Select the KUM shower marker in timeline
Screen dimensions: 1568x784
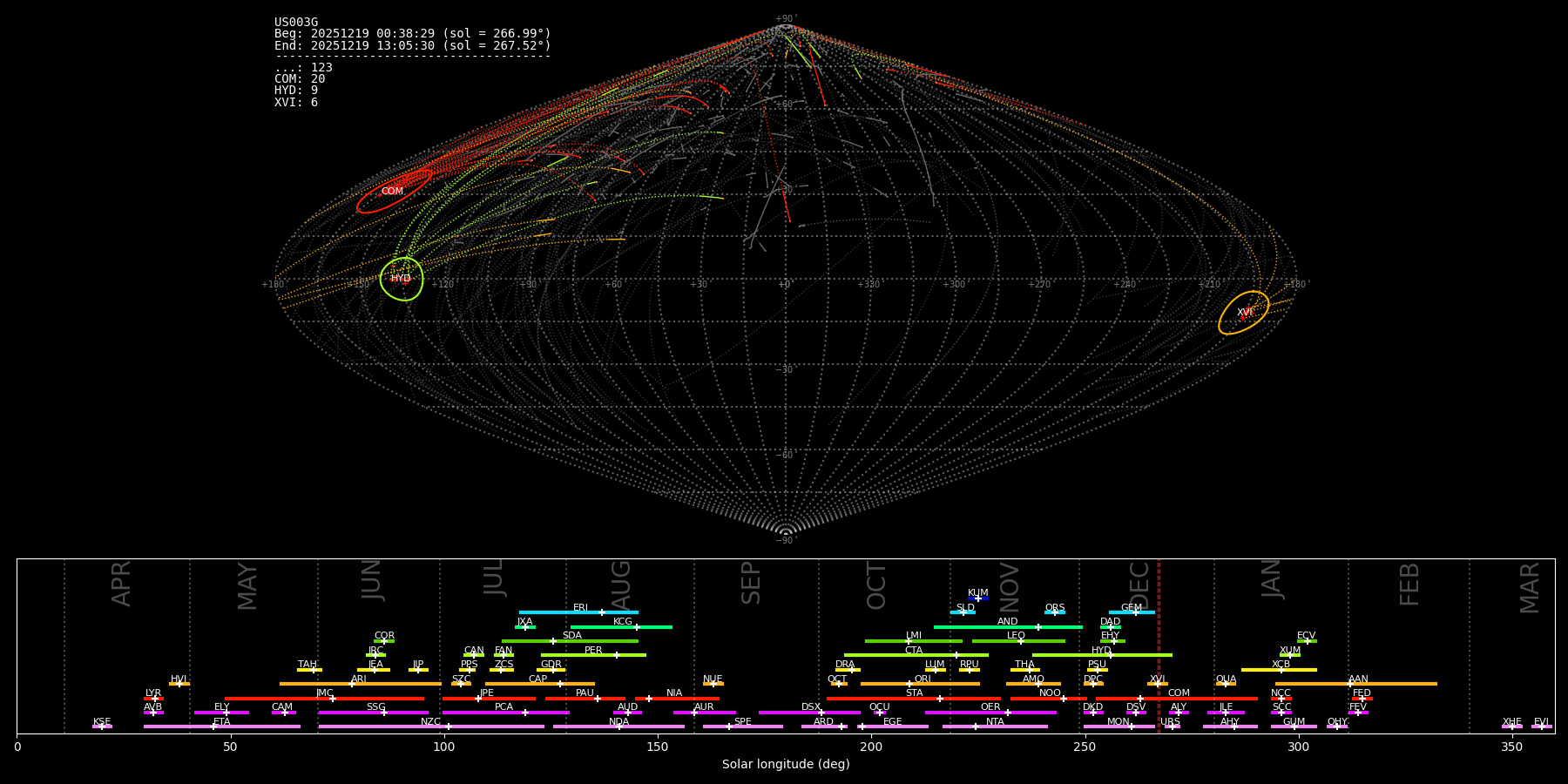point(977,598)
